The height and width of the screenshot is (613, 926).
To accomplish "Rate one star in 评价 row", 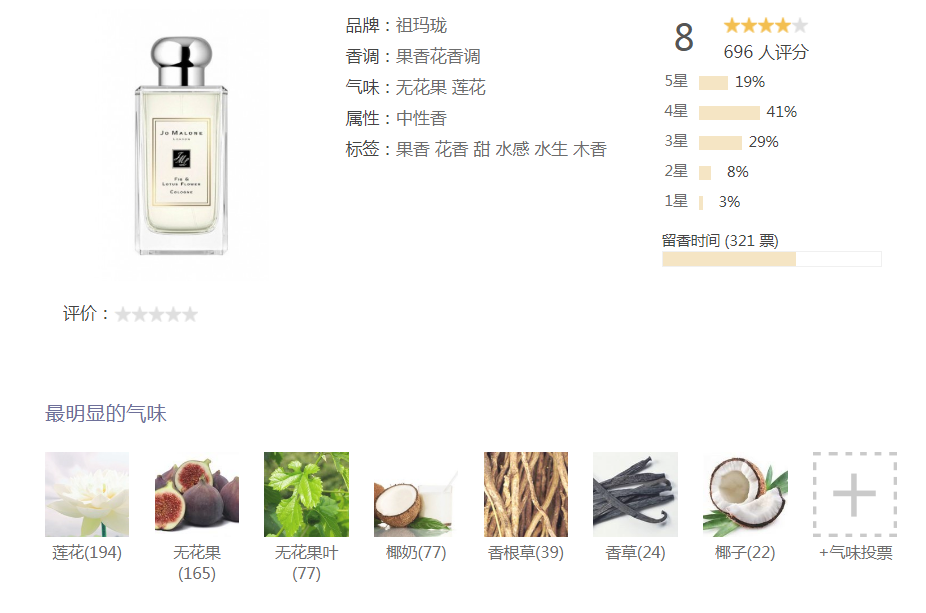I will [x=123, y=314].
